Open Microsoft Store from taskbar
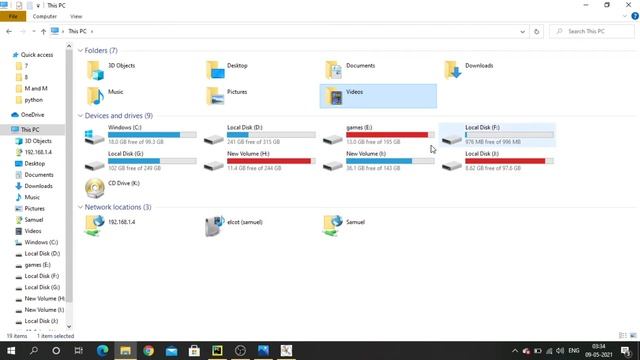This screenshot has height=360, width=640. pos(194,351)
